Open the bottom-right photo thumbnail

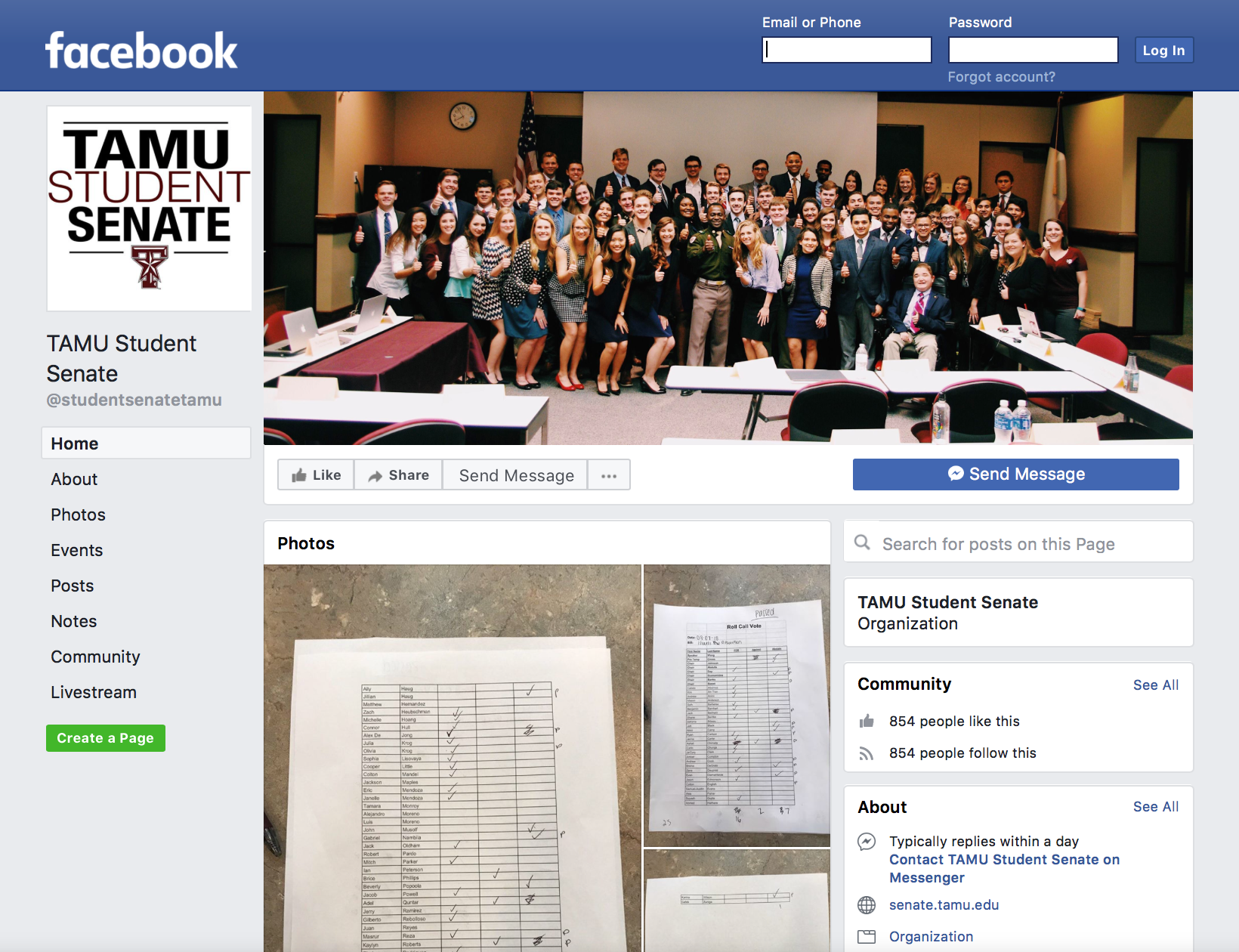[x=737, y=901]
